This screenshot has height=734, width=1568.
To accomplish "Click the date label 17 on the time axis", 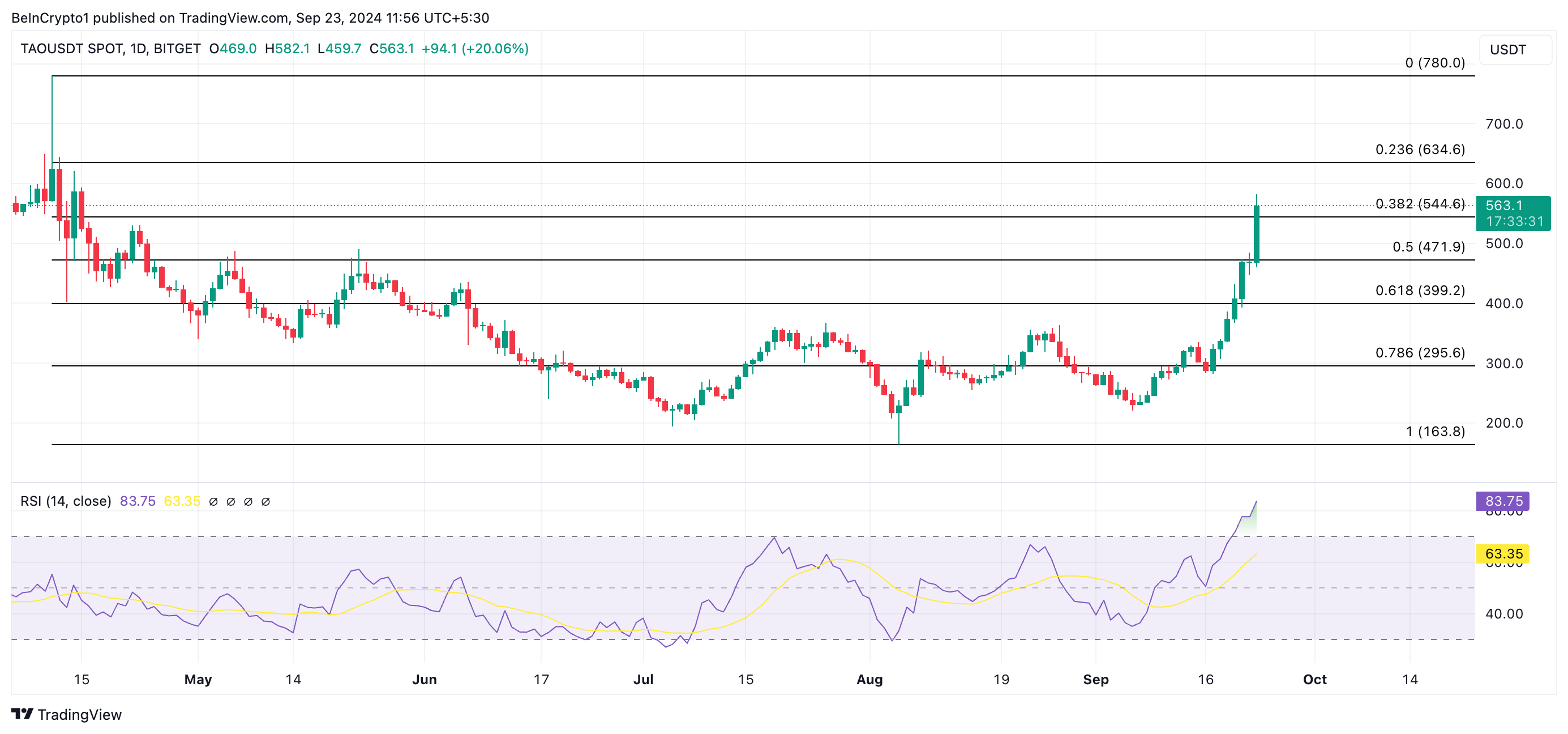I will coord(541,679).
